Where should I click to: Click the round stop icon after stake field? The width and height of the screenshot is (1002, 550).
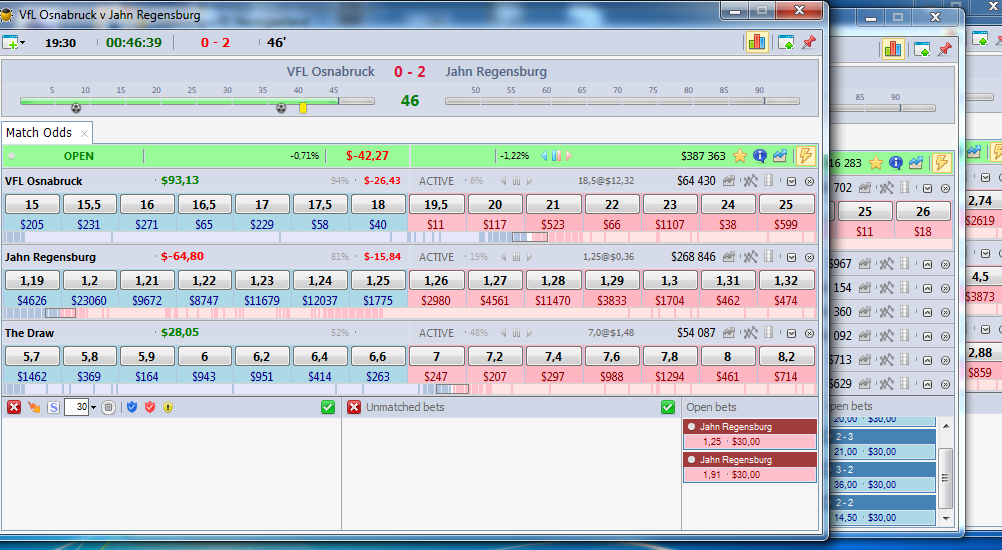point(109,407)
